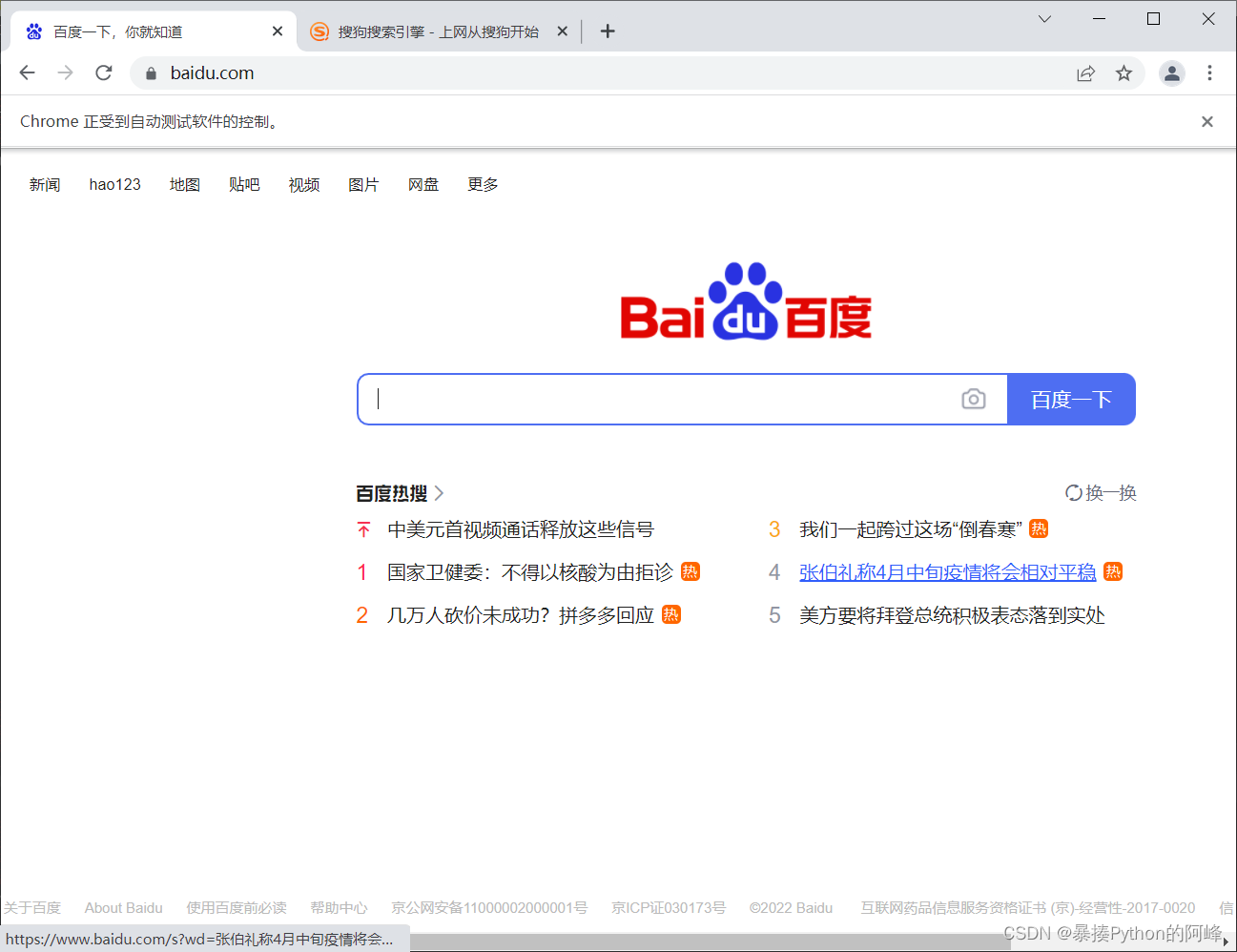Image resolution: width=1237 pixels, height=952 pixels.
Task: Open hot search 几万人砍价未成功？拼多多回应
Action: 521,615
